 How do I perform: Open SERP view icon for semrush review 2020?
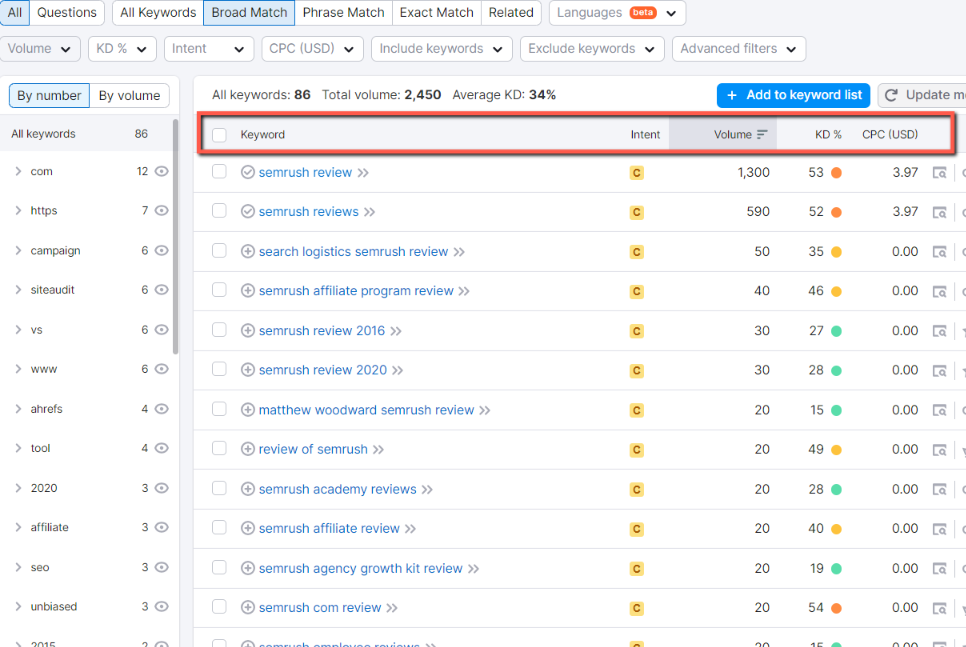point(939,371)
